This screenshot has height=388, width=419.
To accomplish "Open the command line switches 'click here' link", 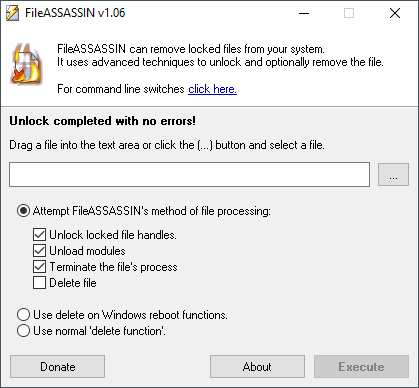I will click(212, 89).
